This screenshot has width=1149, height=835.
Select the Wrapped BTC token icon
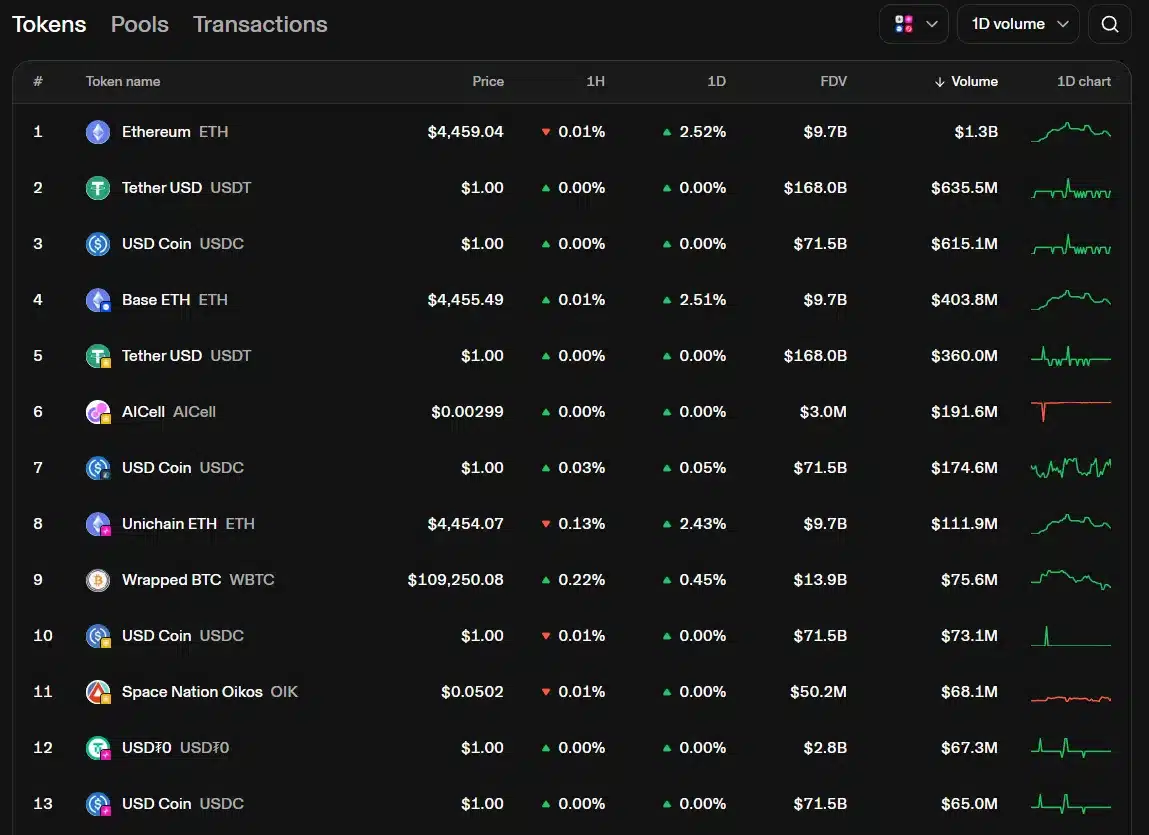coord(97,579)
